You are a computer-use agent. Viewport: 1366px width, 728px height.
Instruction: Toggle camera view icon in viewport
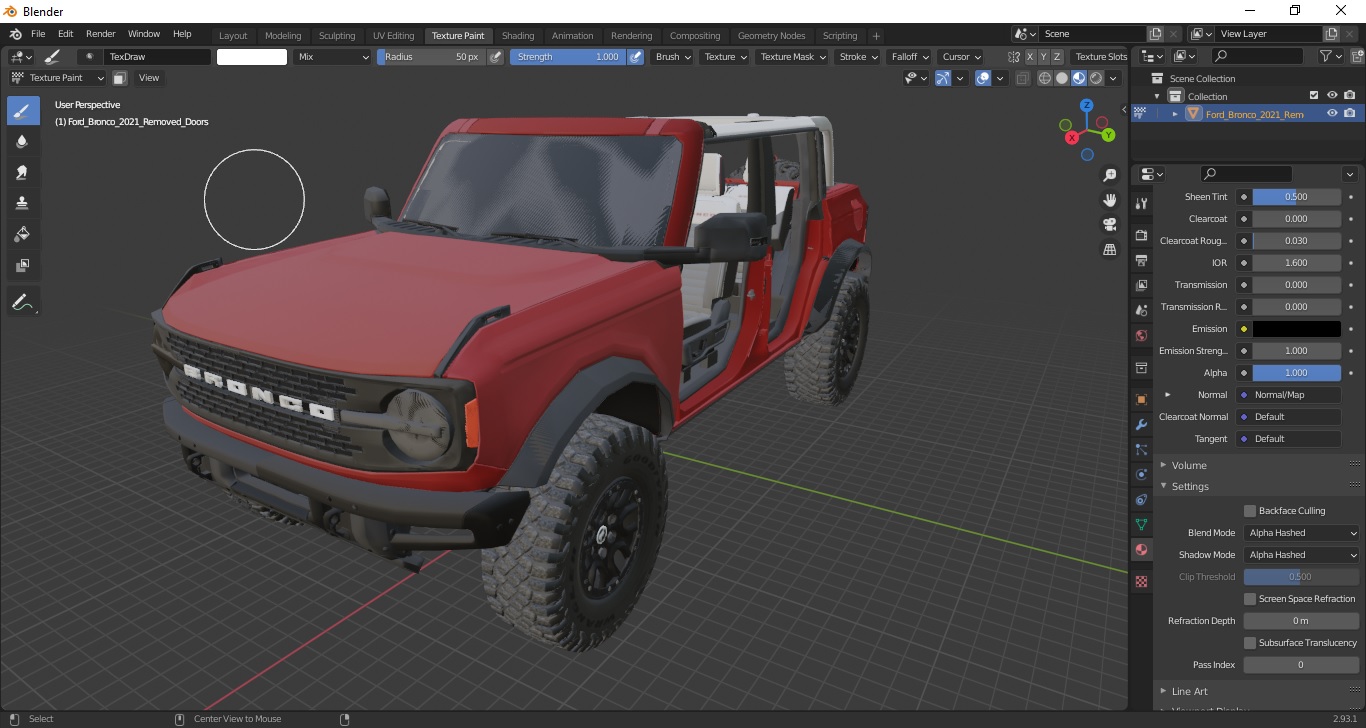[1109, 224]
